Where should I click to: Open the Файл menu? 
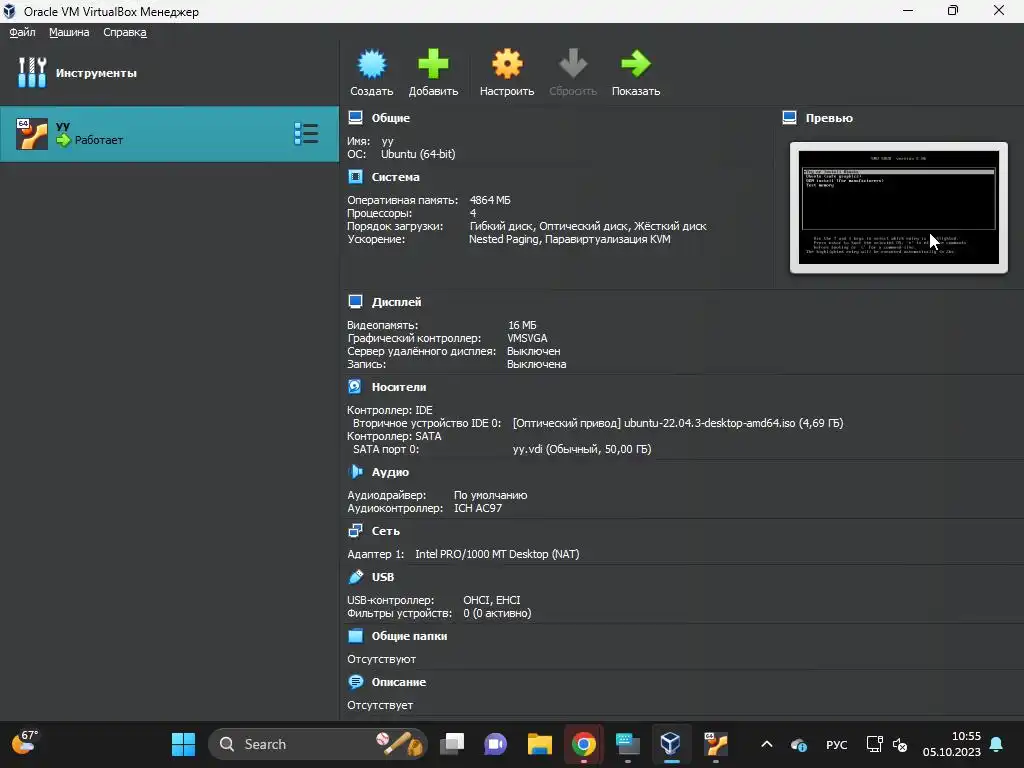(x=22, y=32)
